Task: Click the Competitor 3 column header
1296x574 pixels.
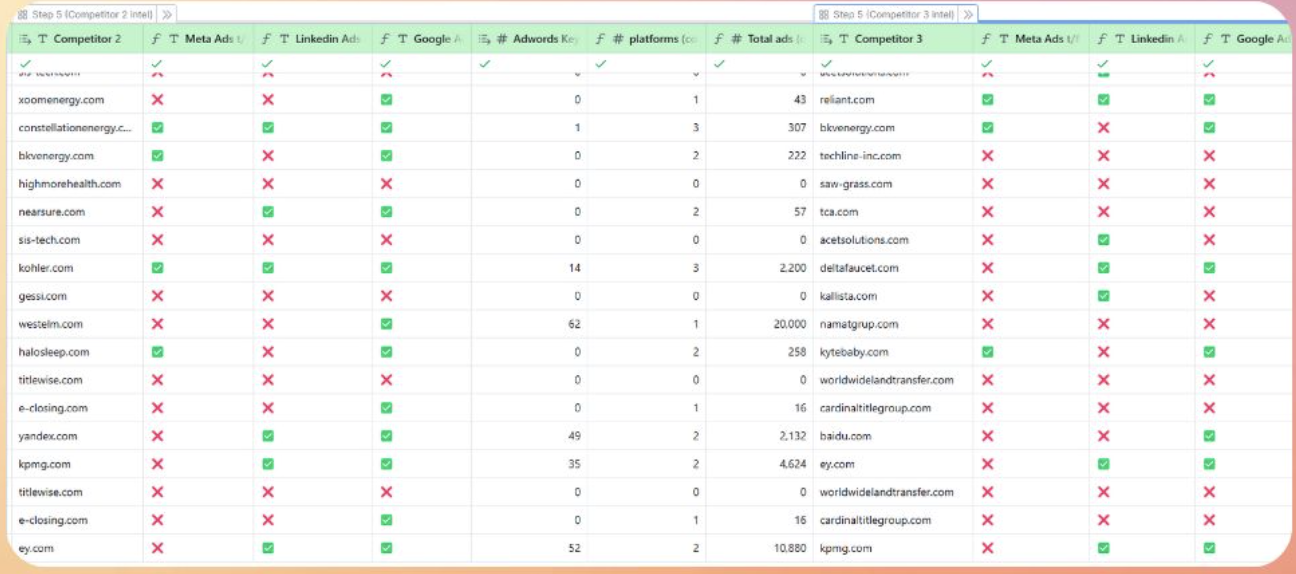Action: click(x=888, y=39)
